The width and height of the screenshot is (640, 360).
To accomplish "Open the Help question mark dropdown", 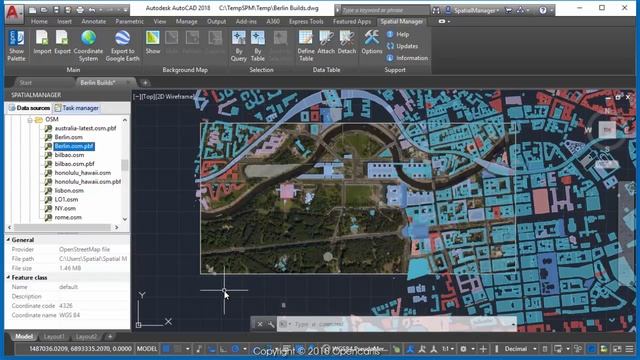I will (545, 10).
